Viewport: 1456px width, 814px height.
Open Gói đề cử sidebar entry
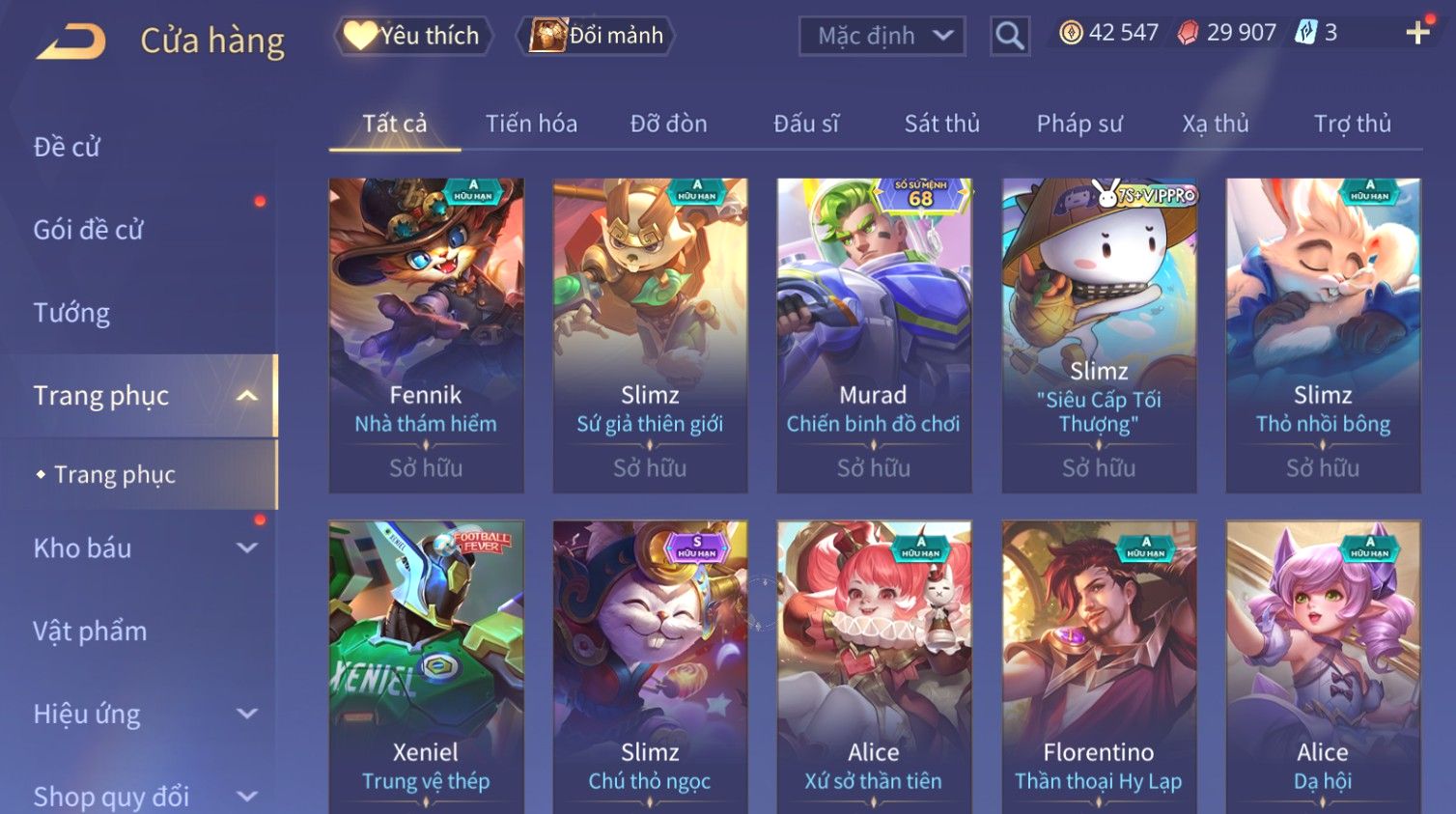click(88, 230)
